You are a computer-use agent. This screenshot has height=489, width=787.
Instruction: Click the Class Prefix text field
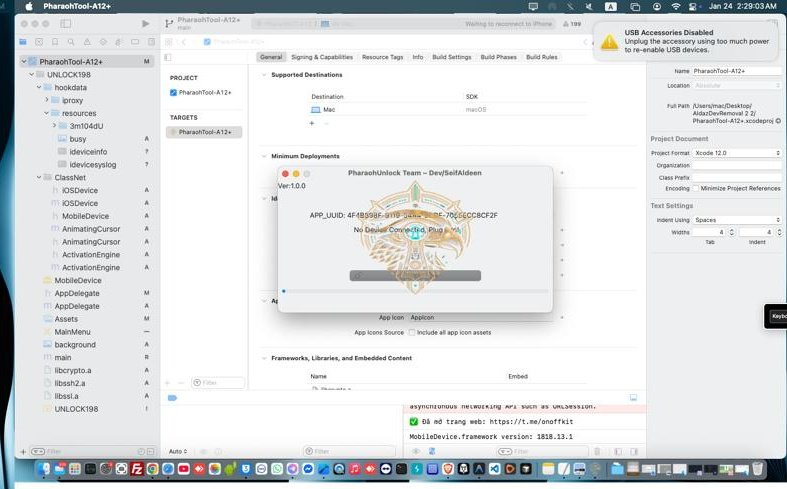pos(737,178)
